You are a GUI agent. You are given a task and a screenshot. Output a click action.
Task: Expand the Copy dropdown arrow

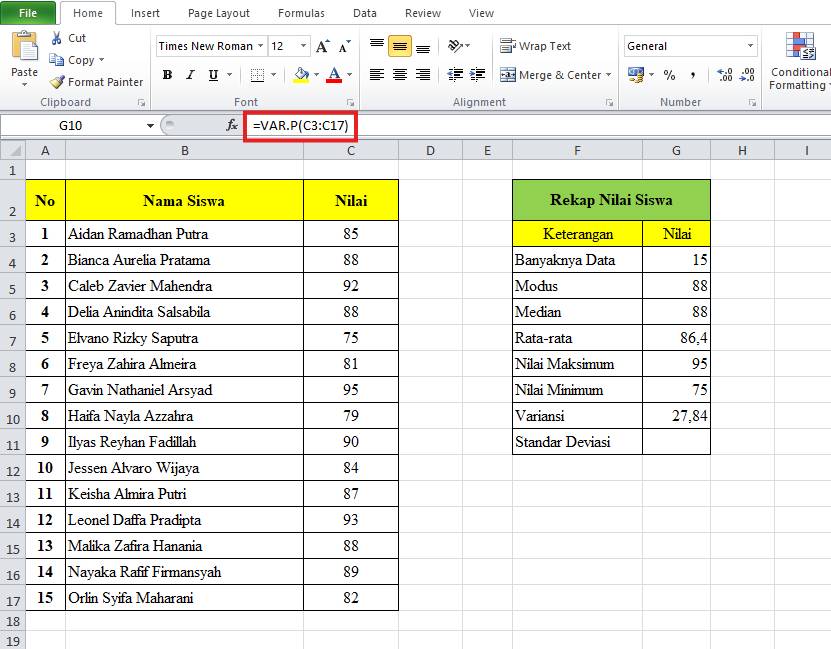pos(101,60)
